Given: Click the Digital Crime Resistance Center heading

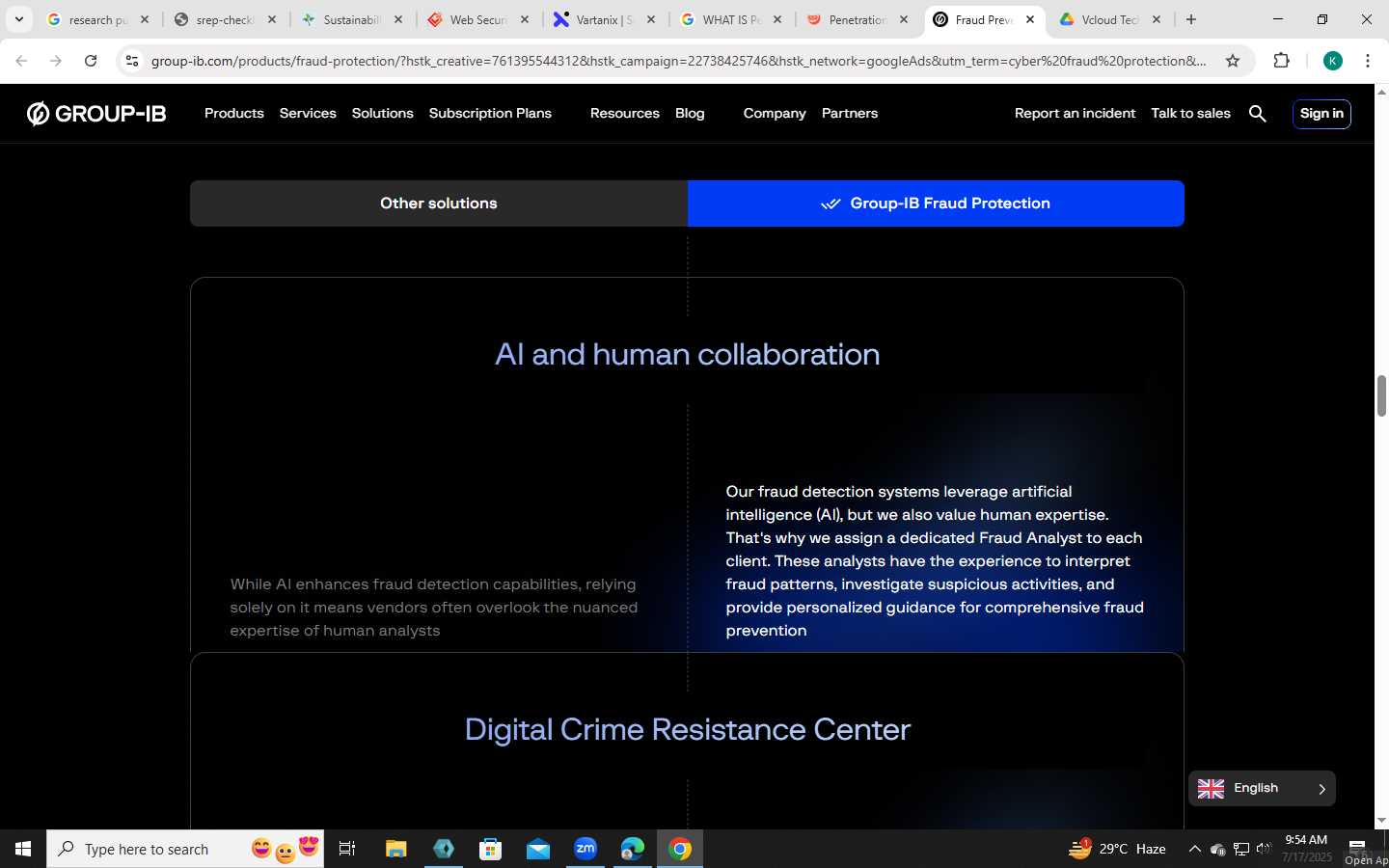Looking at the screenshot, I should point(687,729).
